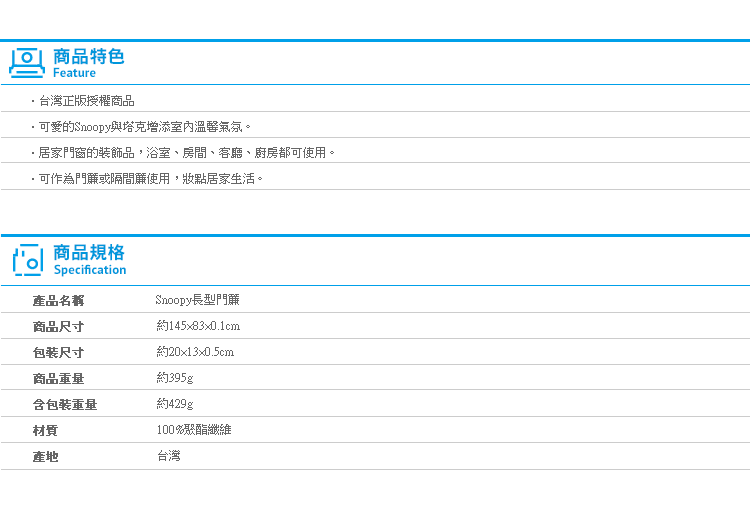Select the 約395g weight value
750x505 pixels.
[x=175, y=378]
